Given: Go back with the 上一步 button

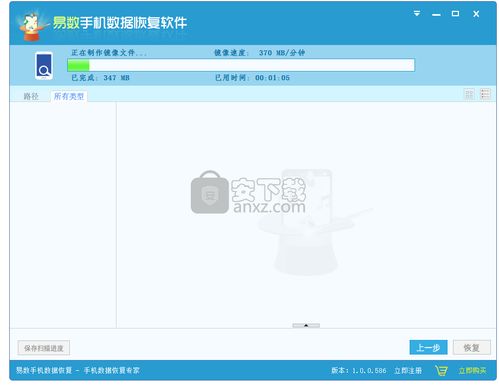Looking at the screenshot, I should pyautogui.click(x=428, y=348).
